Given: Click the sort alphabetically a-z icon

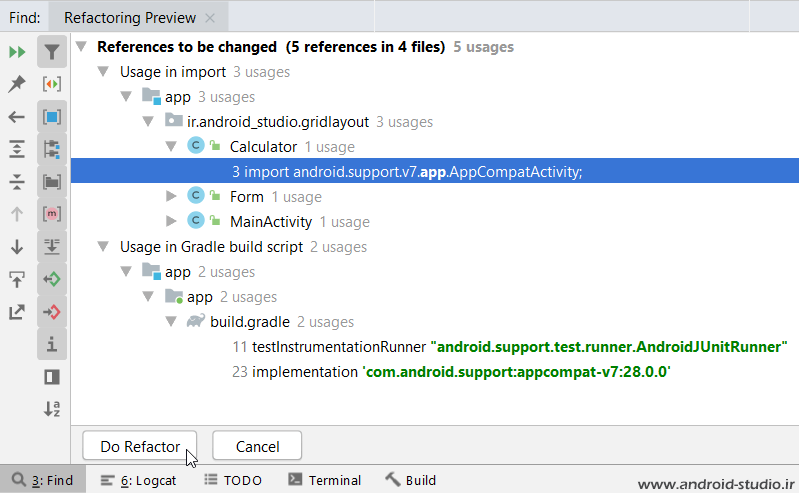Looking at the screenshot, I should (52, 409).
